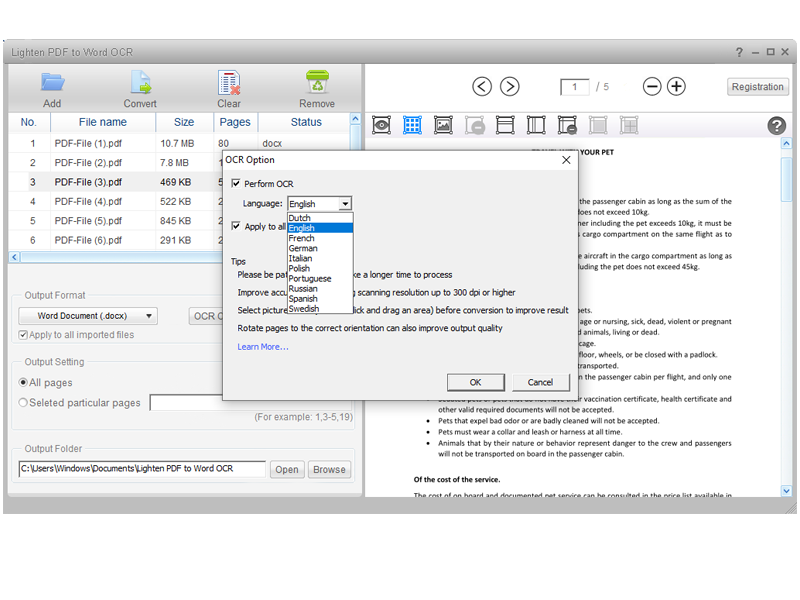Select the PDF-File (2).pdf row
800x600 pixels.
[x=116, y=163]
